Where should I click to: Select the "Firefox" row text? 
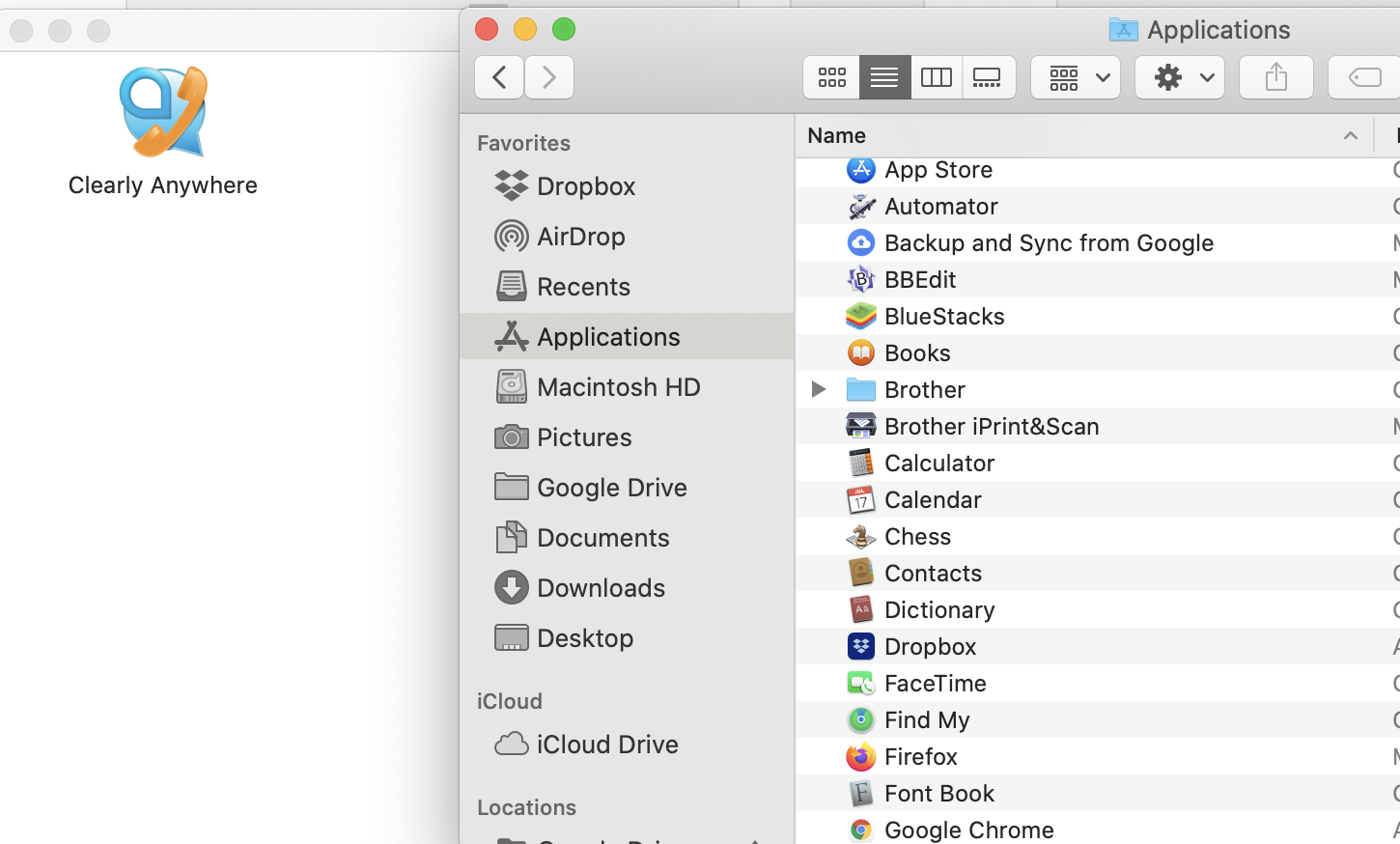point(921,757)
